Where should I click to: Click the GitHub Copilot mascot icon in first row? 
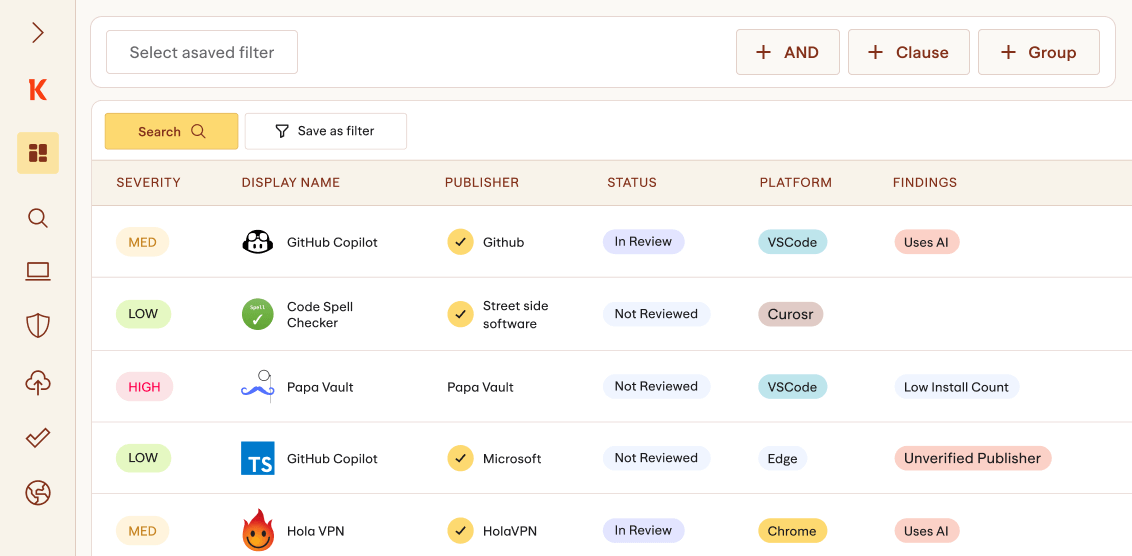(258, 242)
